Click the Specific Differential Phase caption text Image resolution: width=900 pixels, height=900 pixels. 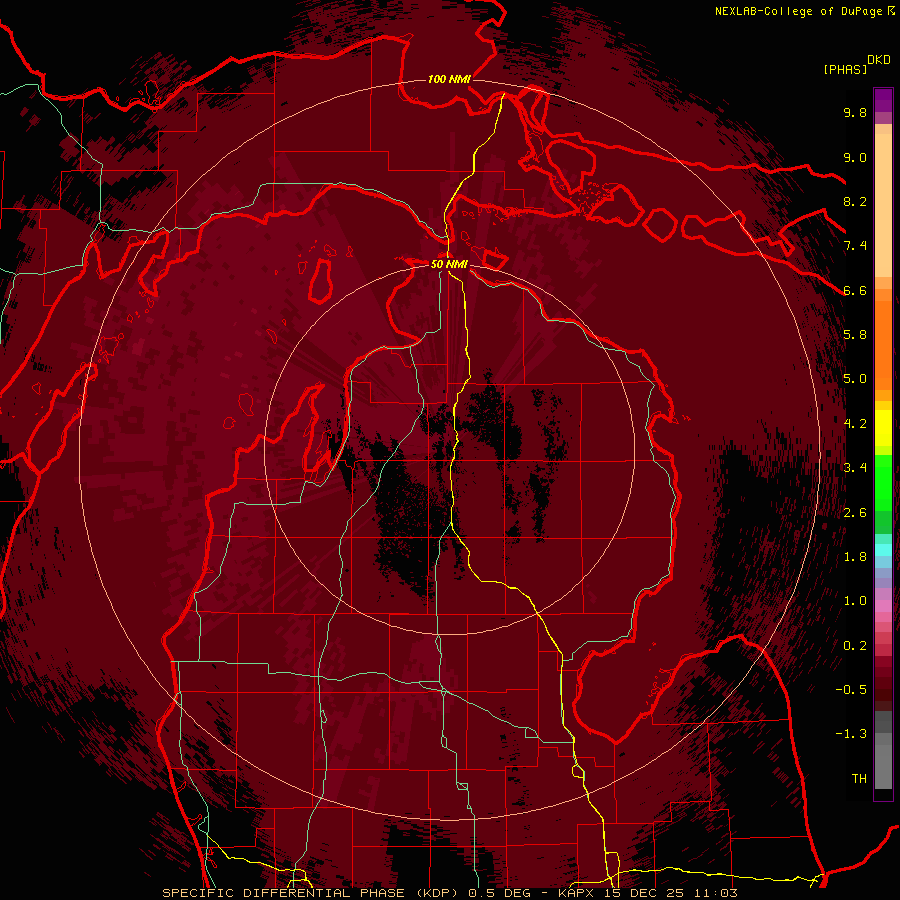[312, 893]
